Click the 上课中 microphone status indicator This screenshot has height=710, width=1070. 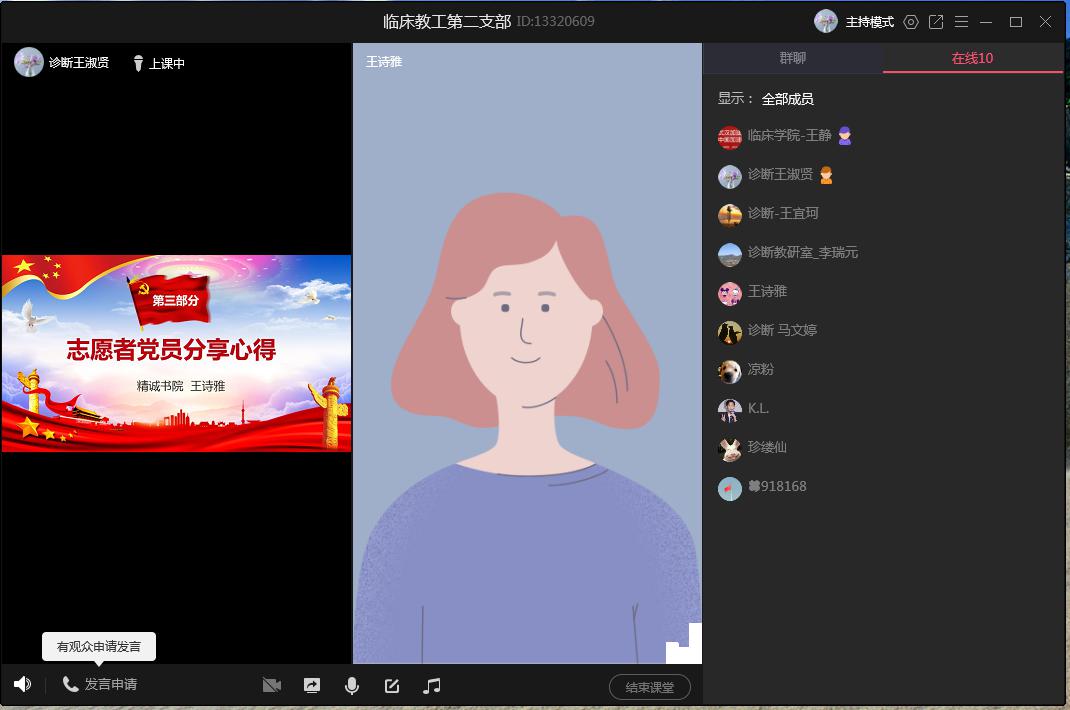159,63
